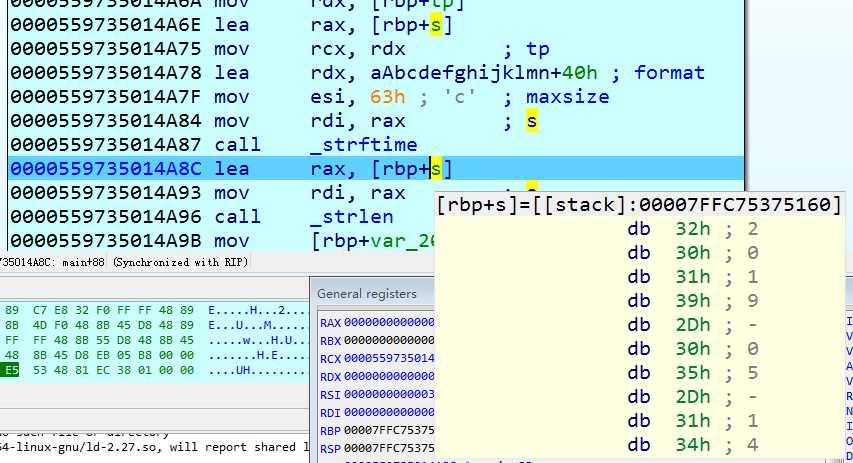Click the RSI register value

pyautogui.click(x=389, y=394)
